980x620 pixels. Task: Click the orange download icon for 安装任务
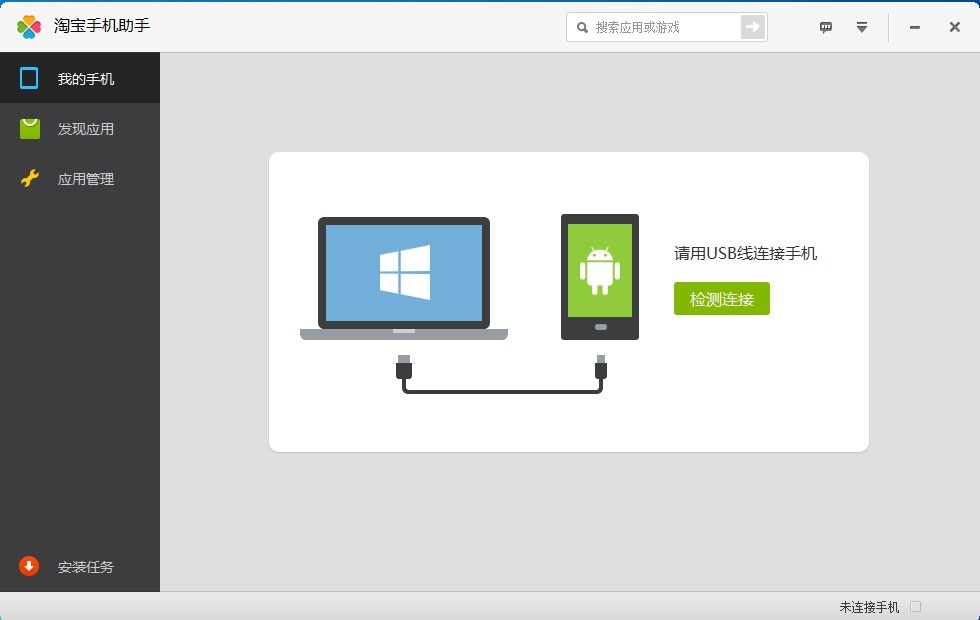29,566
